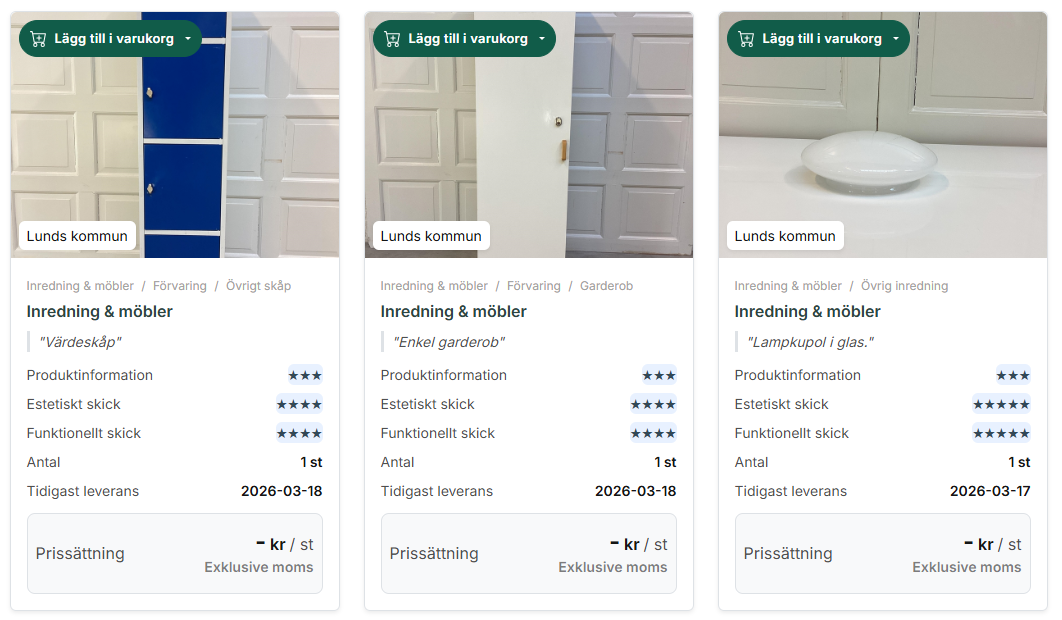Click cart icon on Enkel garderob card

tap(392, 39)
